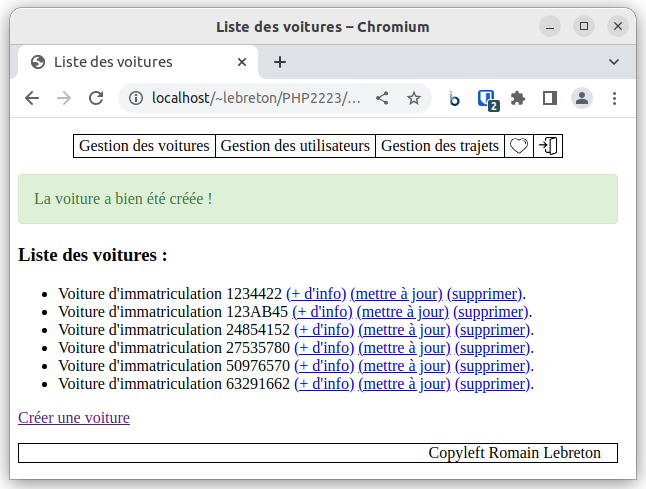This screenshot has width=646, height=489.
Task: View site information icon in address bar
Action: click(136, 98)
